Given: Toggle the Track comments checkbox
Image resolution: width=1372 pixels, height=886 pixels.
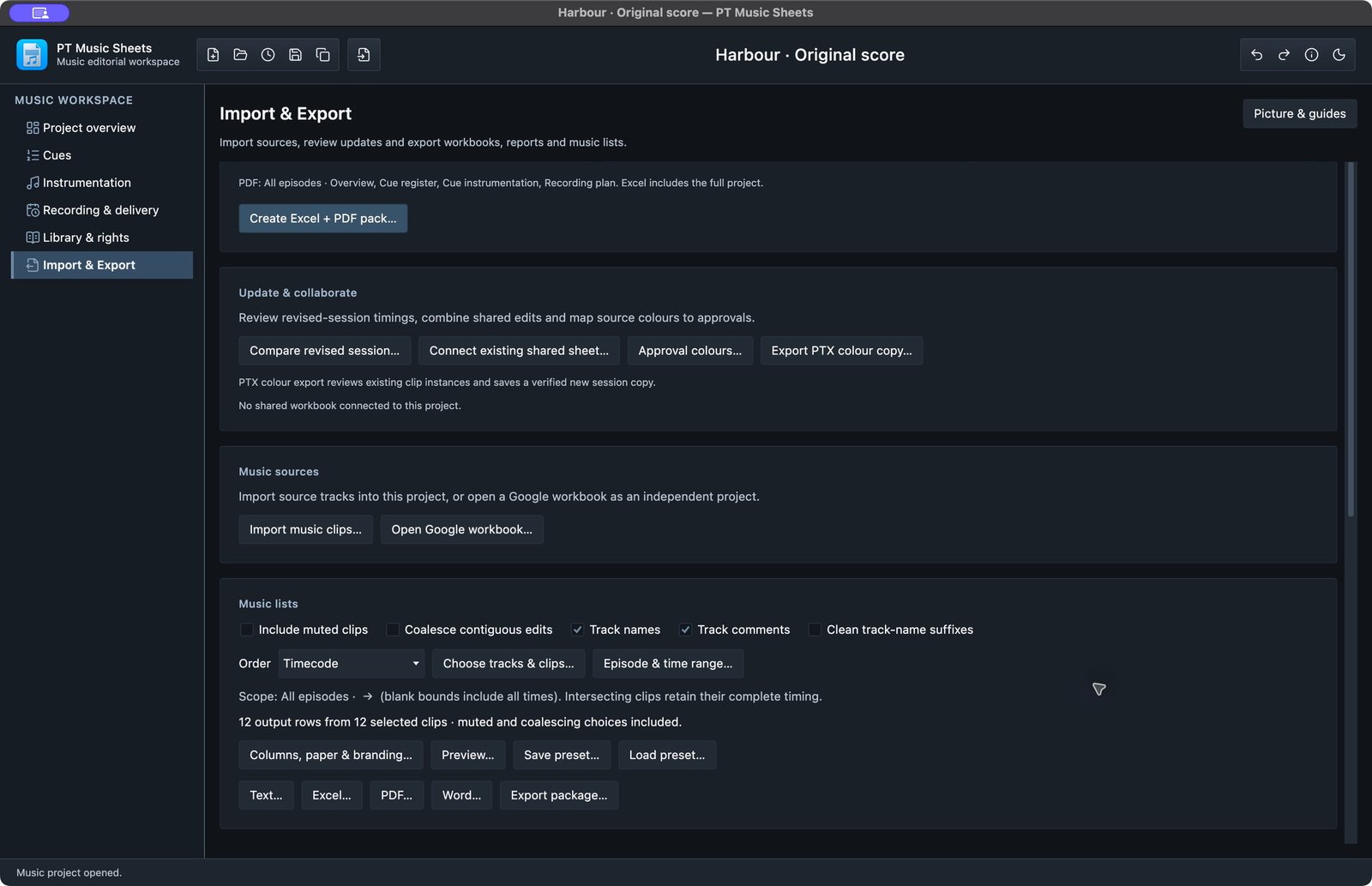Looking at the screenshot, I should (686, 630).
